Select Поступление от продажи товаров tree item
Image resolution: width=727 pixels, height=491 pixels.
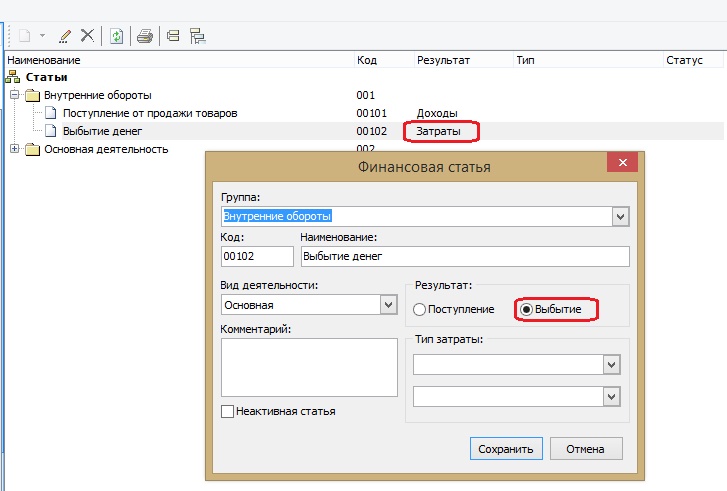pos(147,113)
